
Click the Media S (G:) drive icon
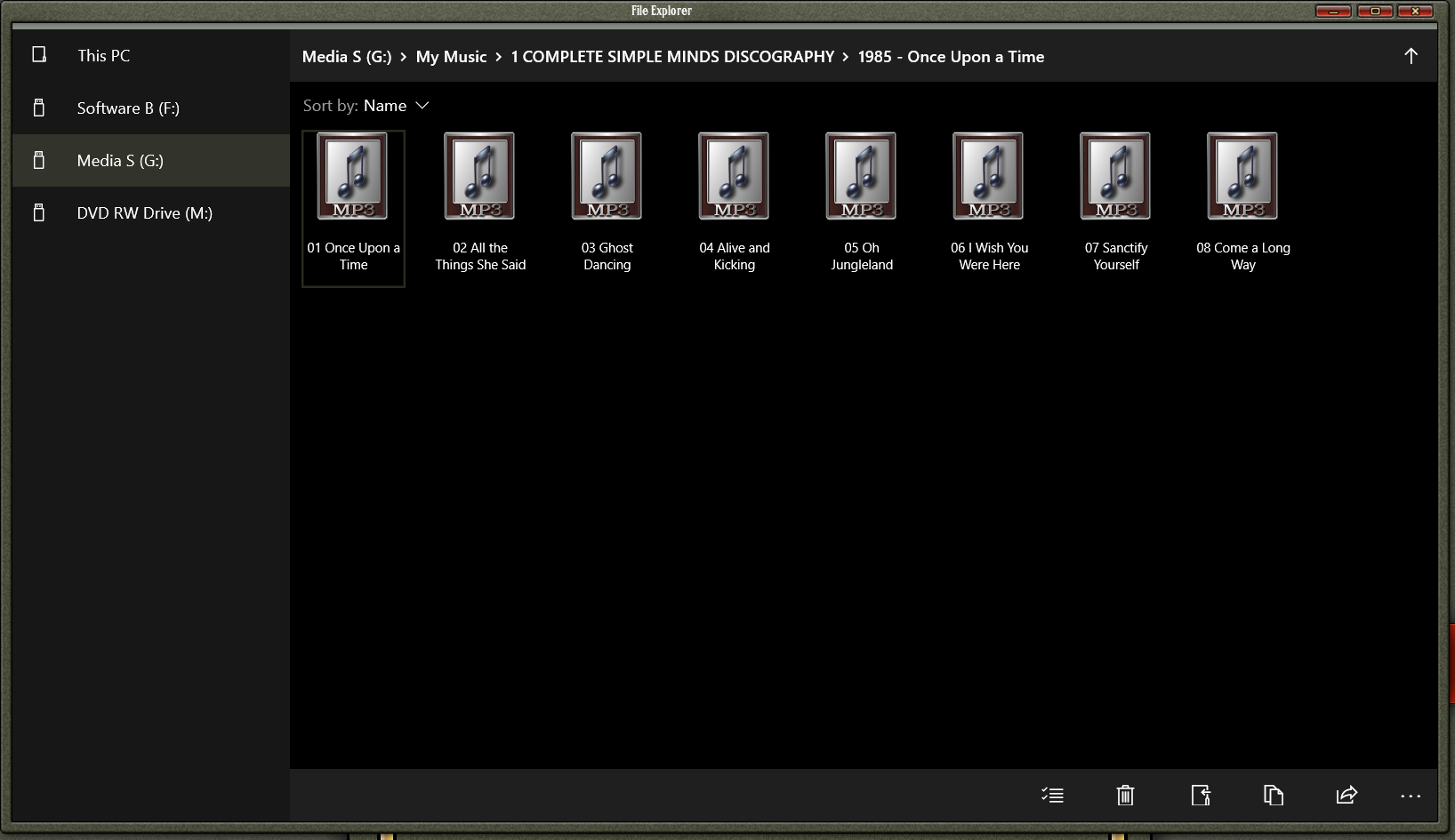[x=39, y=160]
